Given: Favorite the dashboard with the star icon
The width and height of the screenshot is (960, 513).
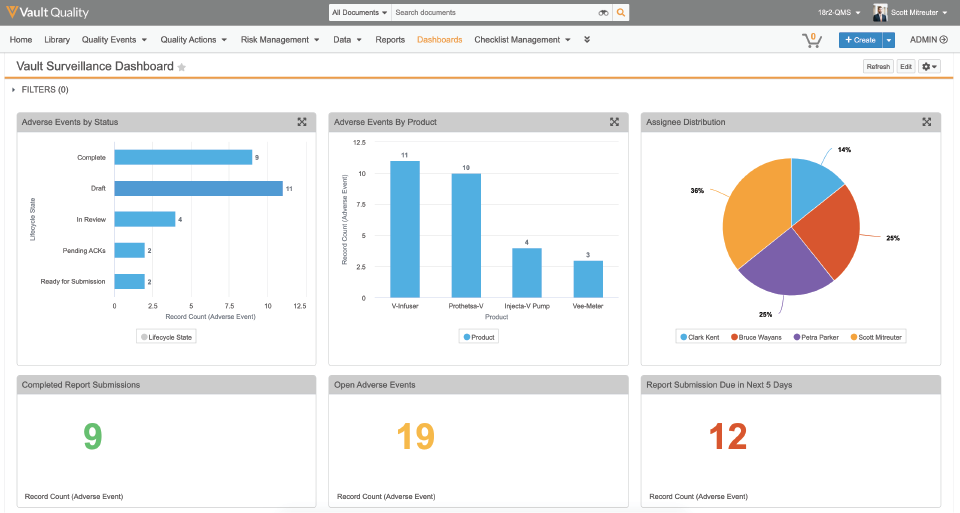Looking at the screenshot, I should [182, 67].
